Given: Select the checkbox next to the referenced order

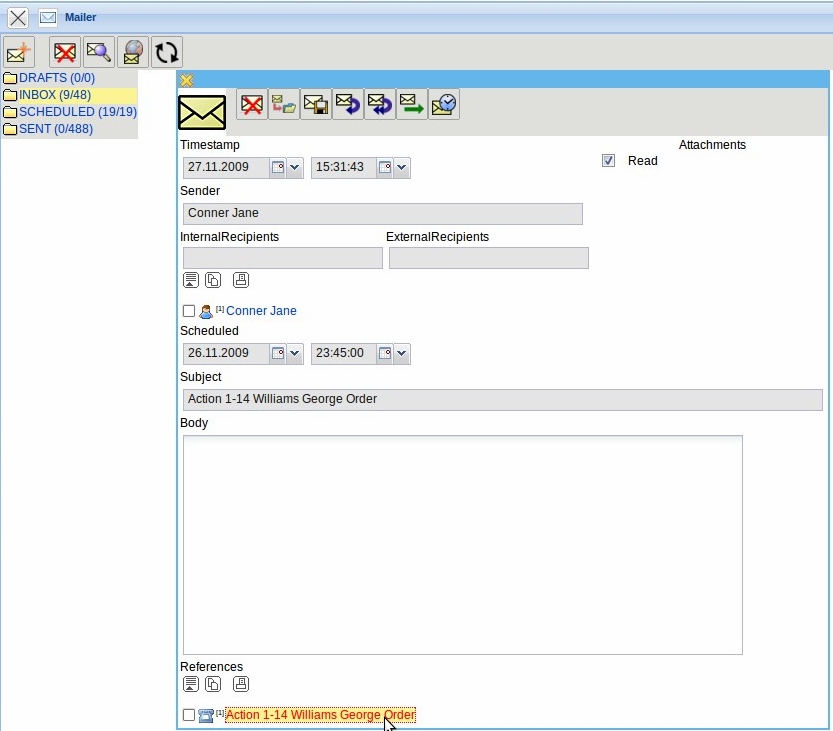Looking at the screenshot, I should [188, 715].
